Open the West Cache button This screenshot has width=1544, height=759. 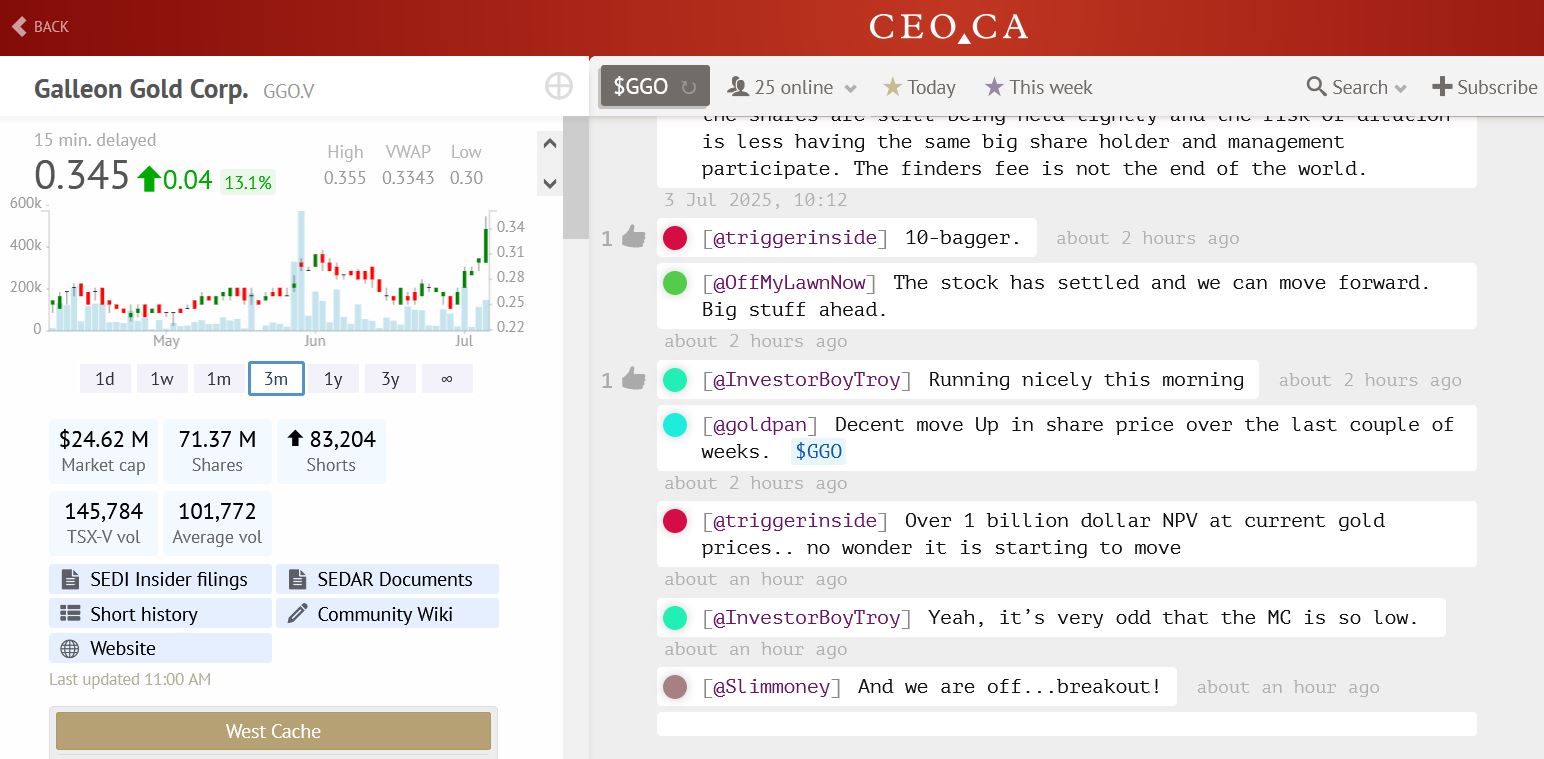273,731
